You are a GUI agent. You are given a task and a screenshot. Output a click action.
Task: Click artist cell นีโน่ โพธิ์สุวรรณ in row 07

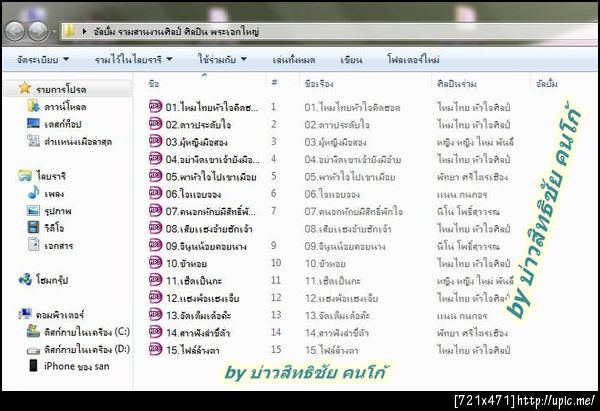coord(468,212)
